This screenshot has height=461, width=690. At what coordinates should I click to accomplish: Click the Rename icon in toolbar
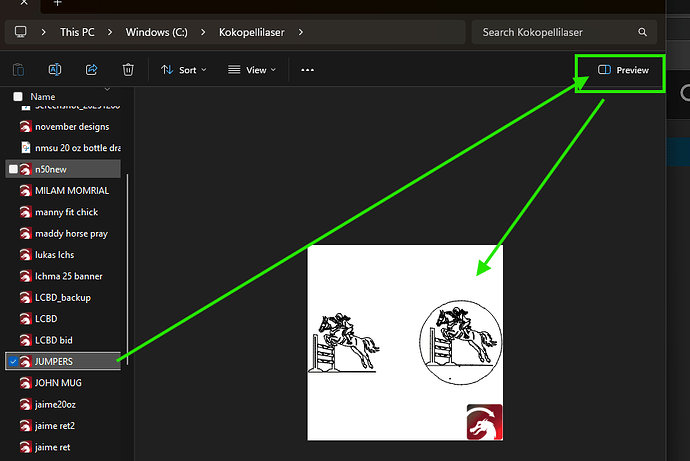tap(55, 70)
